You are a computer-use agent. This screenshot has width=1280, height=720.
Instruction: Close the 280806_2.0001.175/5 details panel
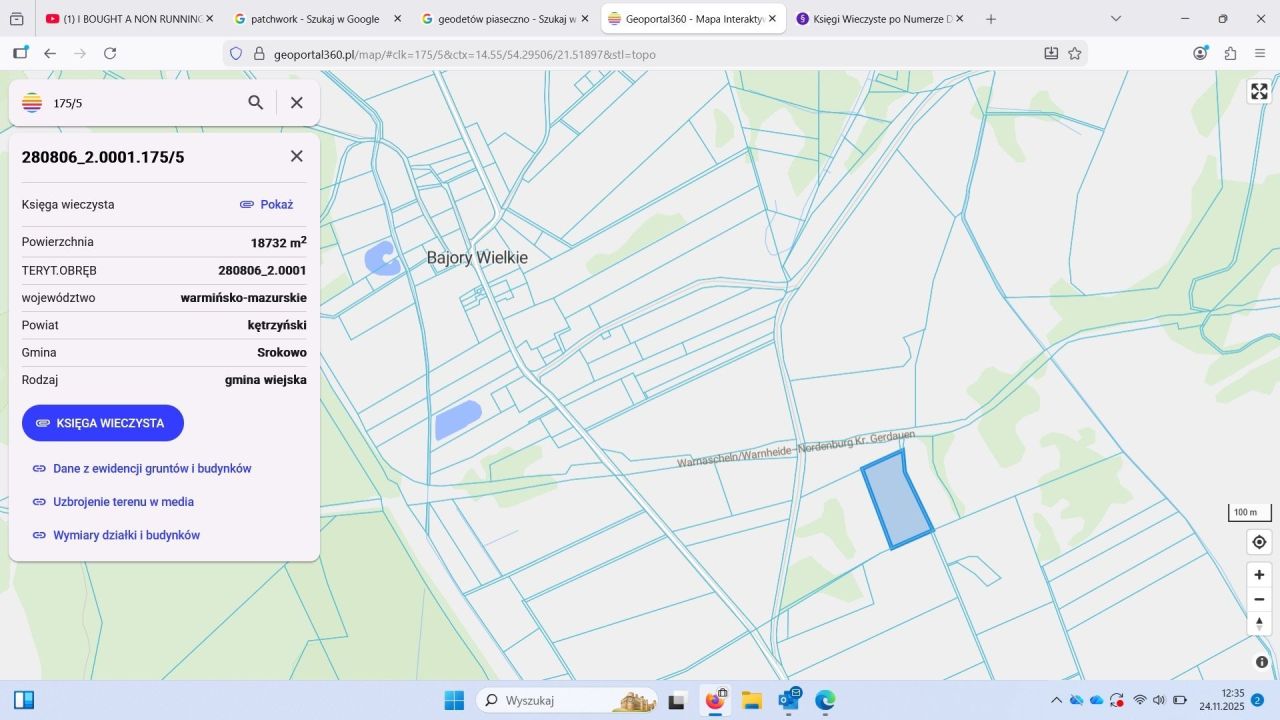click(x=296, y=156)
